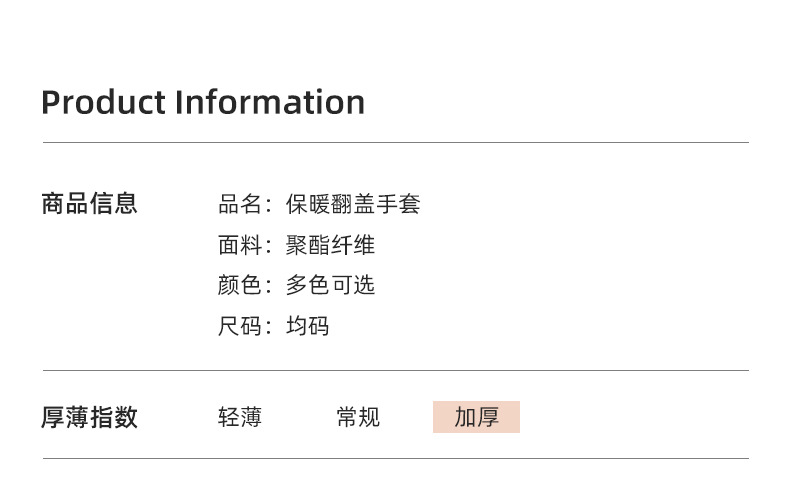Click the 尺码 field label
Image resolution: width=790 pixels, height=501 pixels.
(x=240, y=326)
